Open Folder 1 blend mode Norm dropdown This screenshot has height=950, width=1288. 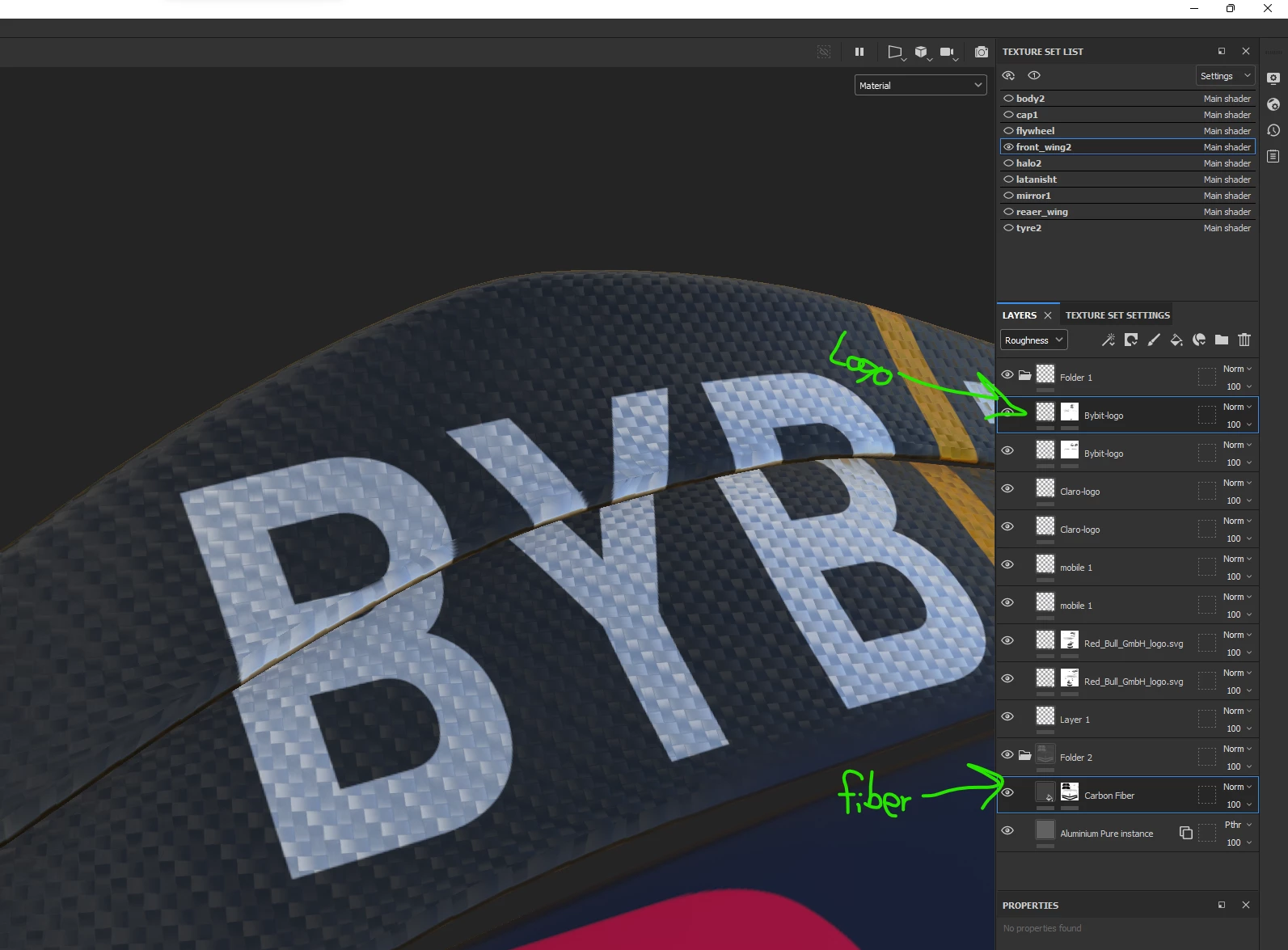[x=1237, y=369]
